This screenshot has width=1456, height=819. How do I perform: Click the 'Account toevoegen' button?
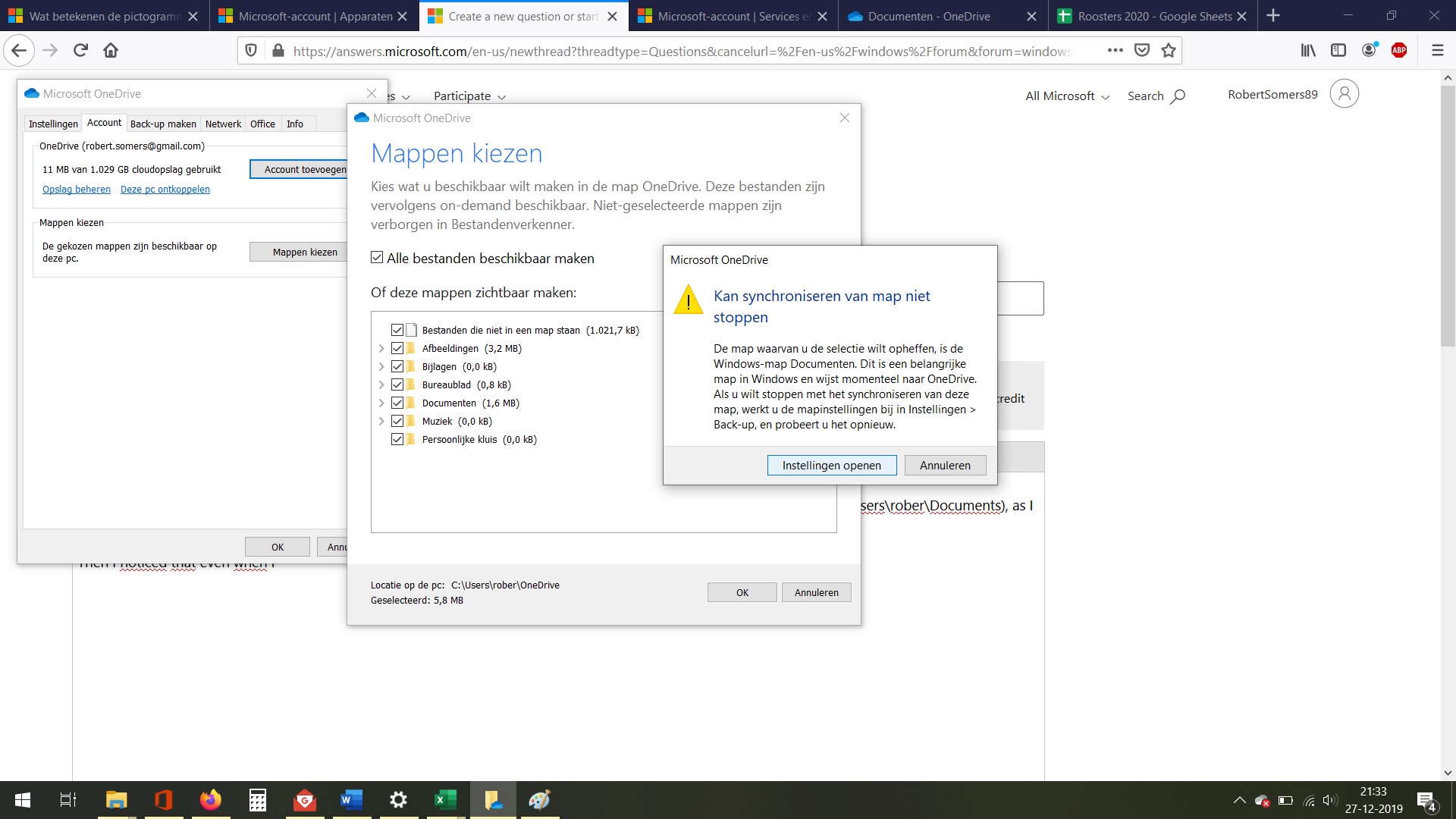pos(299,169)
